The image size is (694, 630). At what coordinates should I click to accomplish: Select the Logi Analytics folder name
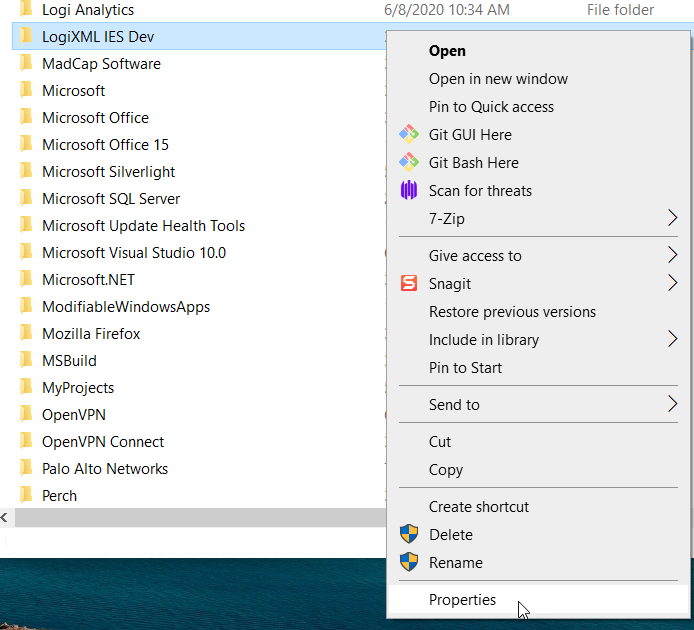coord(88,10)
